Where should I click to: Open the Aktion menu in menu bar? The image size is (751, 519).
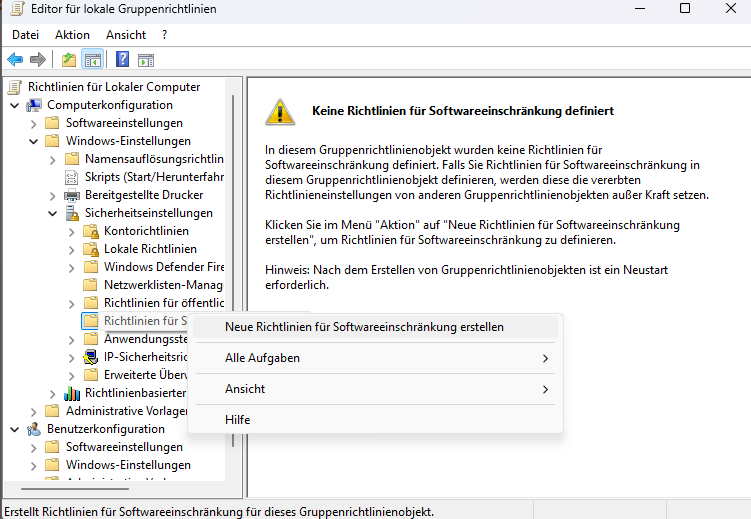coord(72,35)
